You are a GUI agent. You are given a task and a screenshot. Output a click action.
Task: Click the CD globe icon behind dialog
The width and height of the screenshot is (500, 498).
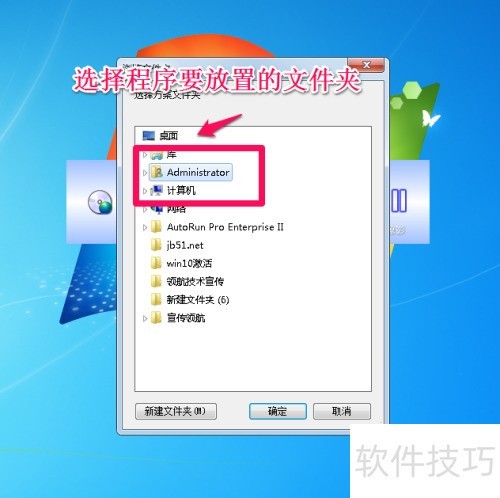tap(100, 202)
